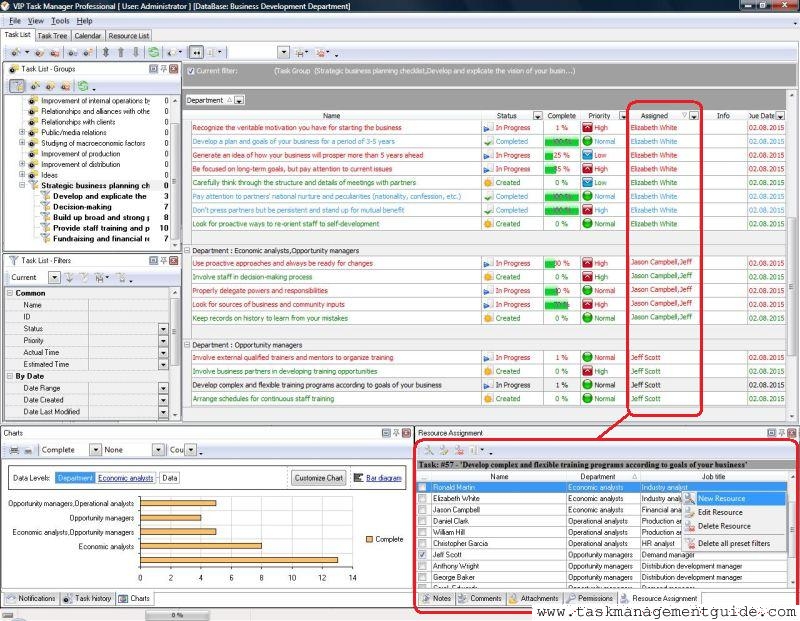Open the Permissions tab at the bottom

click(590, 598)
